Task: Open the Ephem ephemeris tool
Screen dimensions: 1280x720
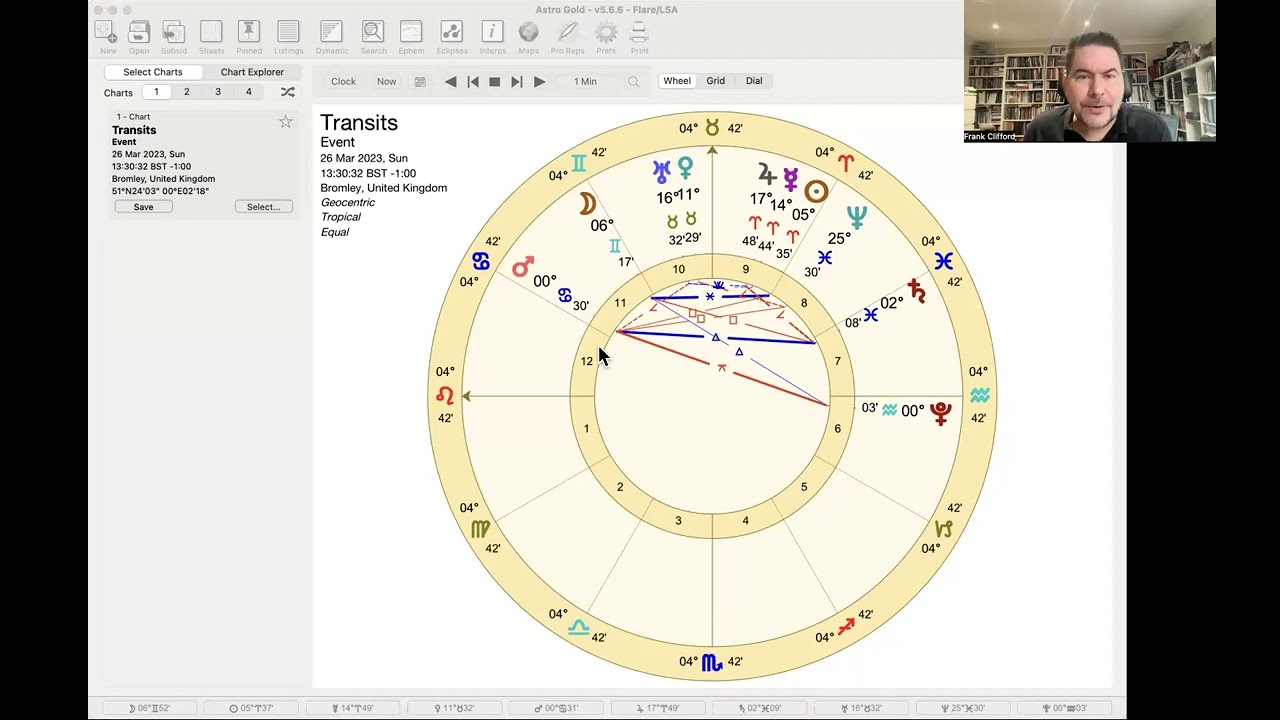Action: [x=411, y=37]
